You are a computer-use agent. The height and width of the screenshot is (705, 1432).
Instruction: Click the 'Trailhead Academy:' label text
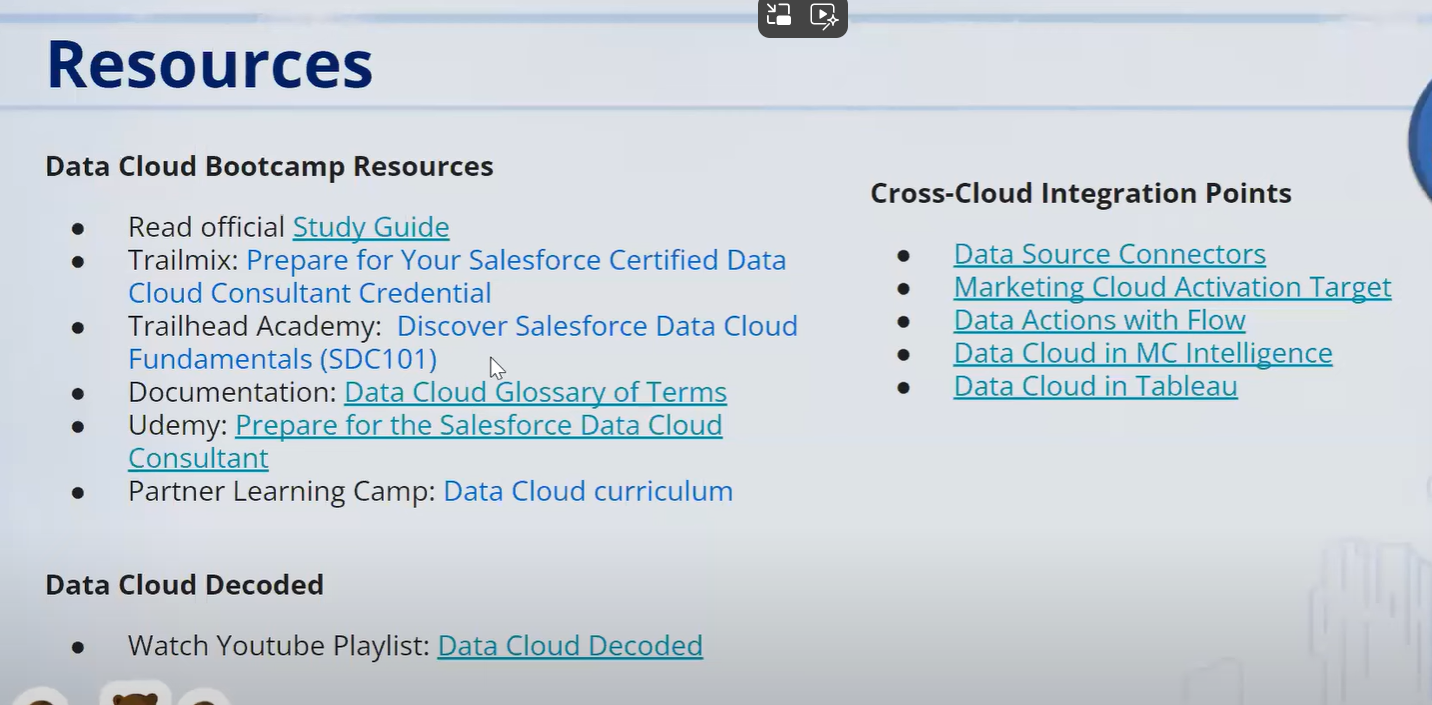(254, 326)
